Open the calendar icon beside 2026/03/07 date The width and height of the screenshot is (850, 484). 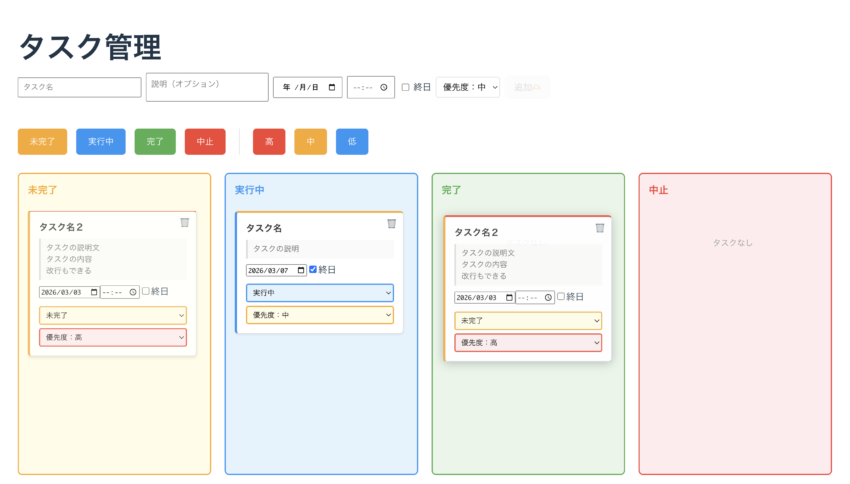tap(300, 270)
